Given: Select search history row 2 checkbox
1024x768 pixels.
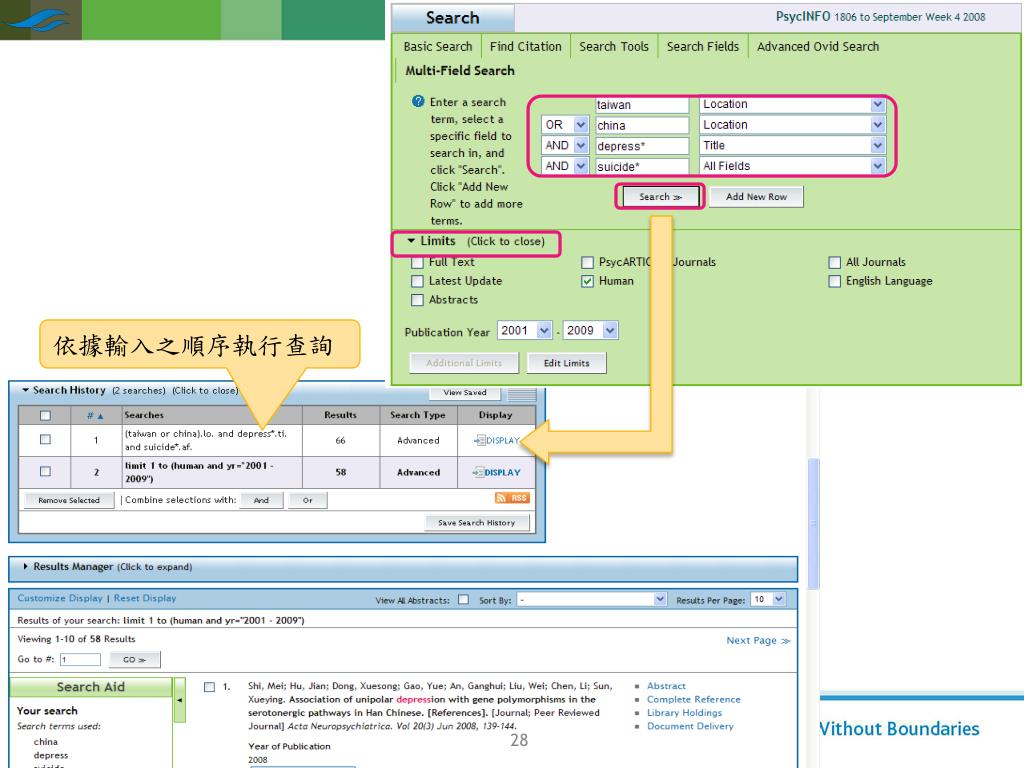Looking at the screenshot, I should tap(45, 471).
